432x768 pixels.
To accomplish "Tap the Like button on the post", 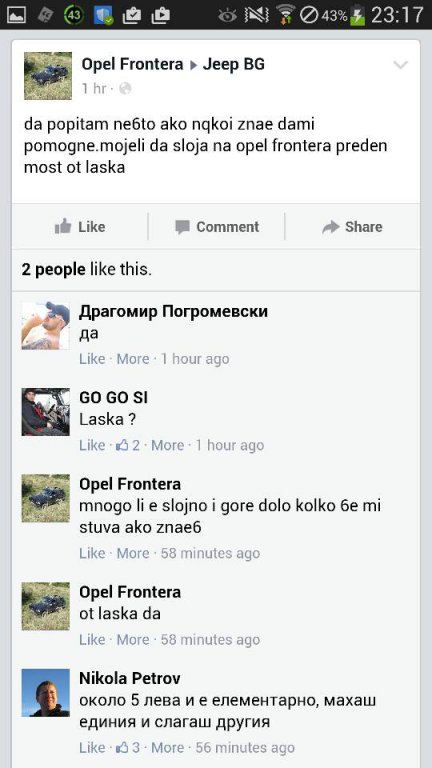I will coord(80,227).
